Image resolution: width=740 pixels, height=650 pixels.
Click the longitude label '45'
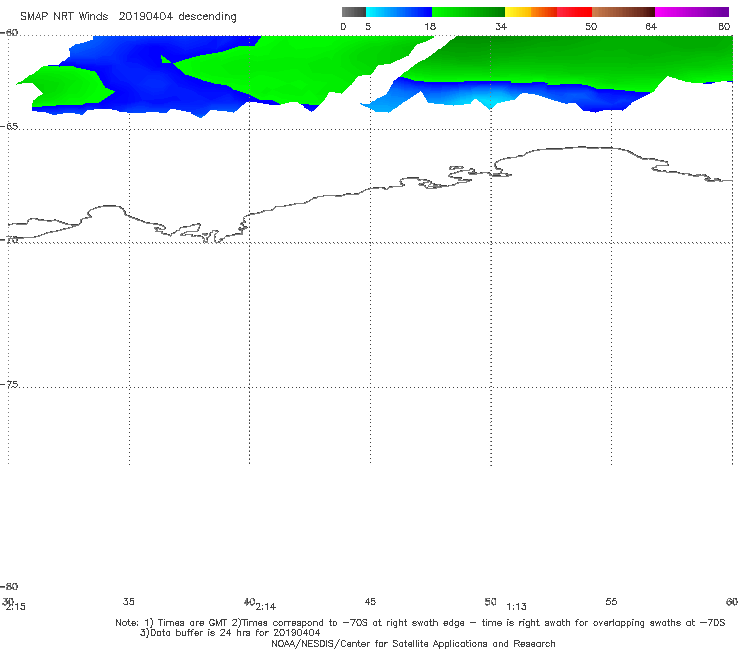(x=370, y=602)
